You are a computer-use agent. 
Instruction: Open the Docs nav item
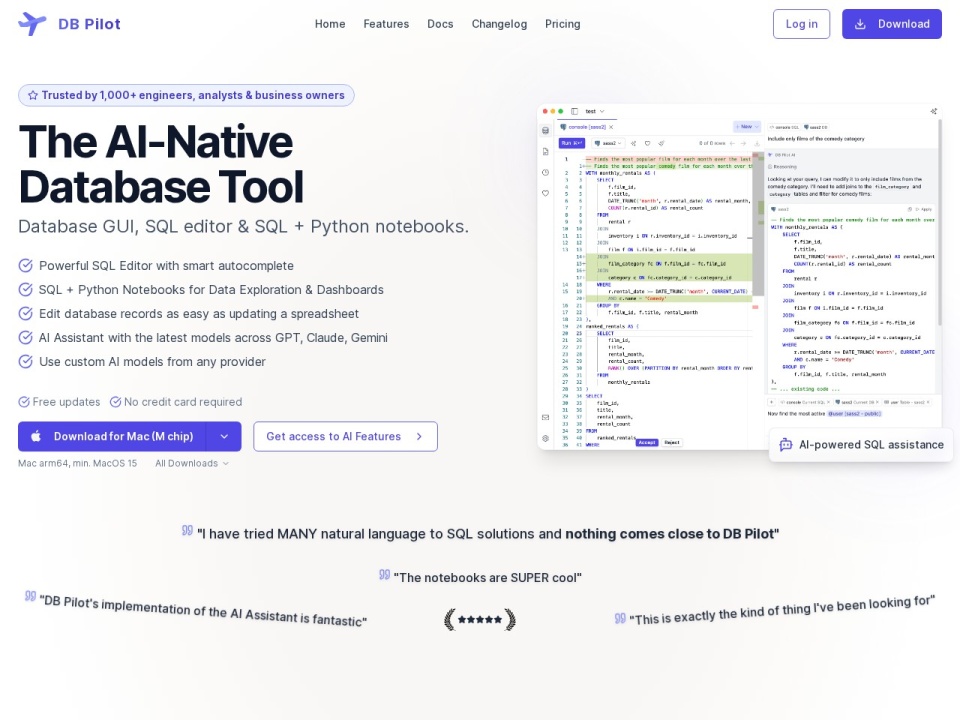point(440,24)
